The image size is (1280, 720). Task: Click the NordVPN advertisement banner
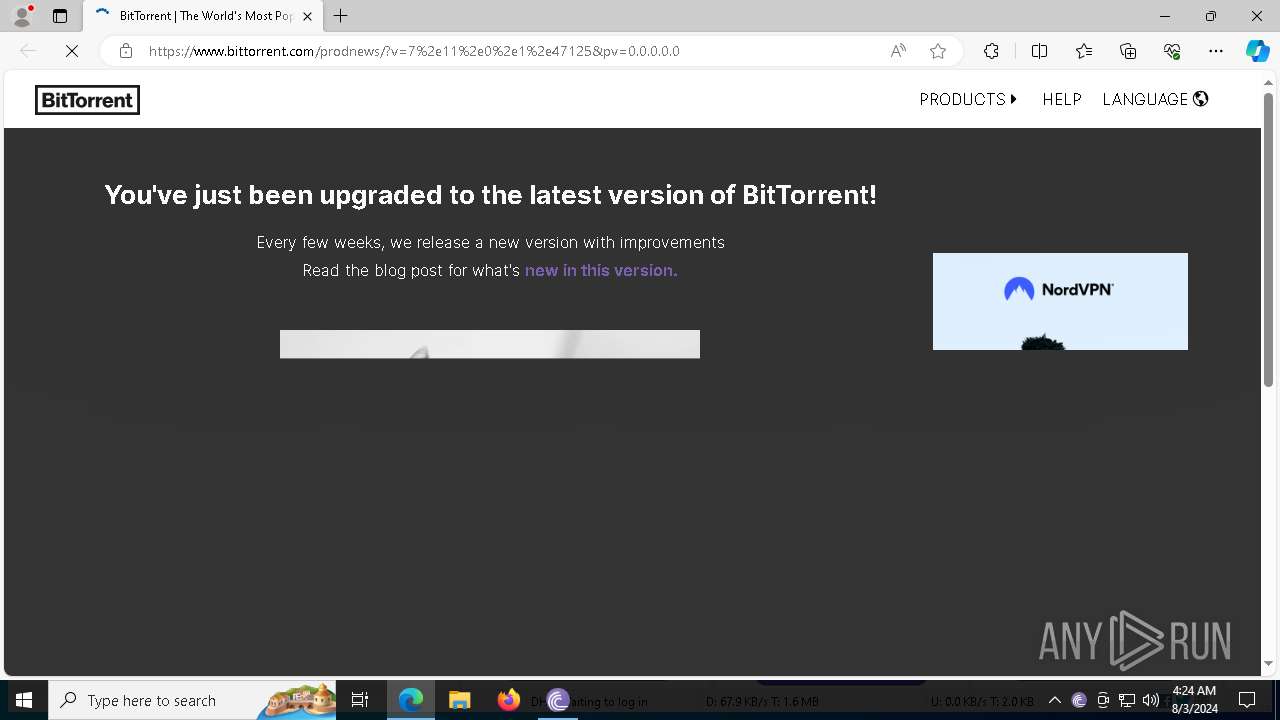tap(1060, 301)
